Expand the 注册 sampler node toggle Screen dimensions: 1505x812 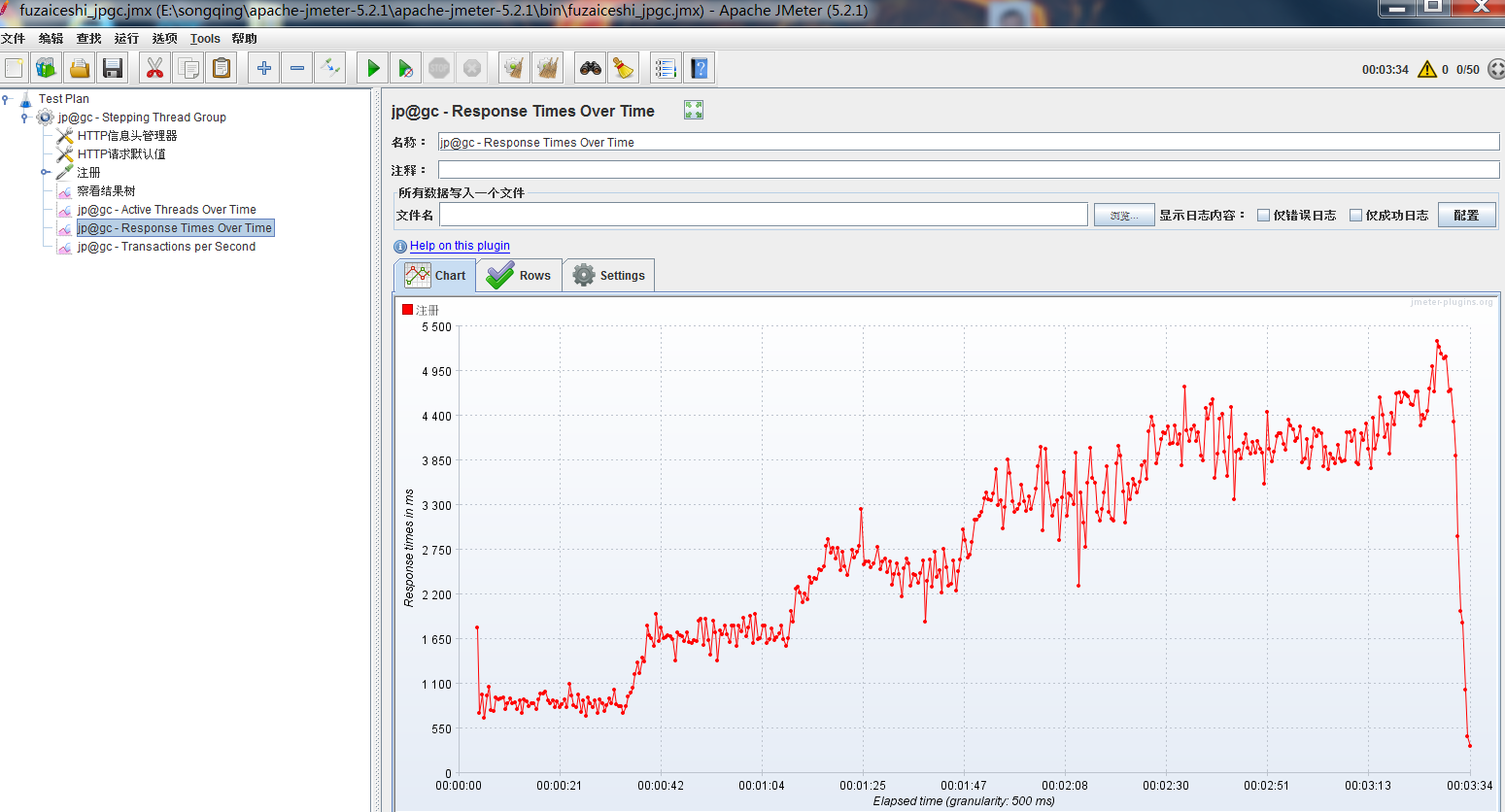pos(45,172)
